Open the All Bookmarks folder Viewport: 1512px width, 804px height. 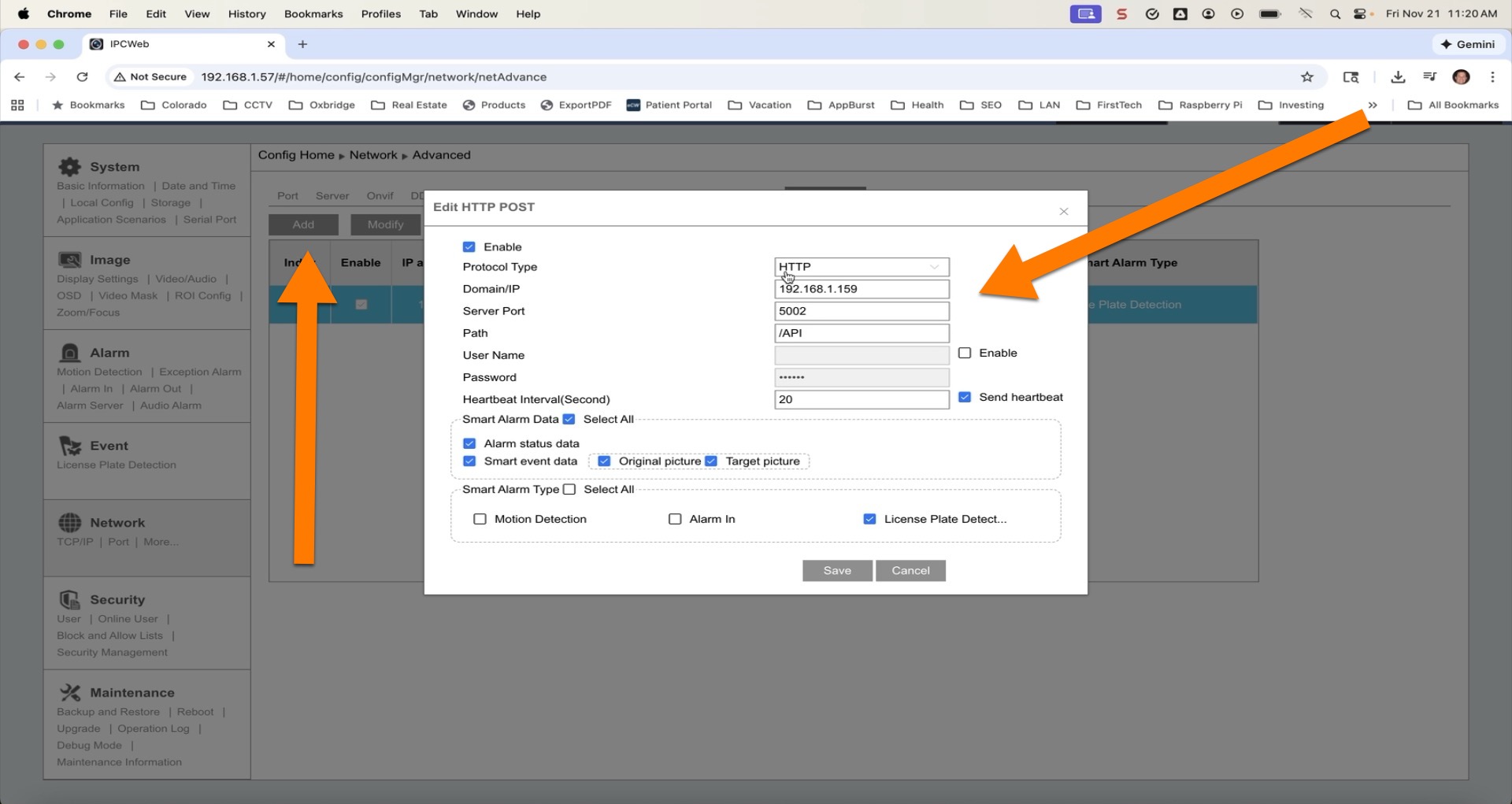tap(1453, 106)
